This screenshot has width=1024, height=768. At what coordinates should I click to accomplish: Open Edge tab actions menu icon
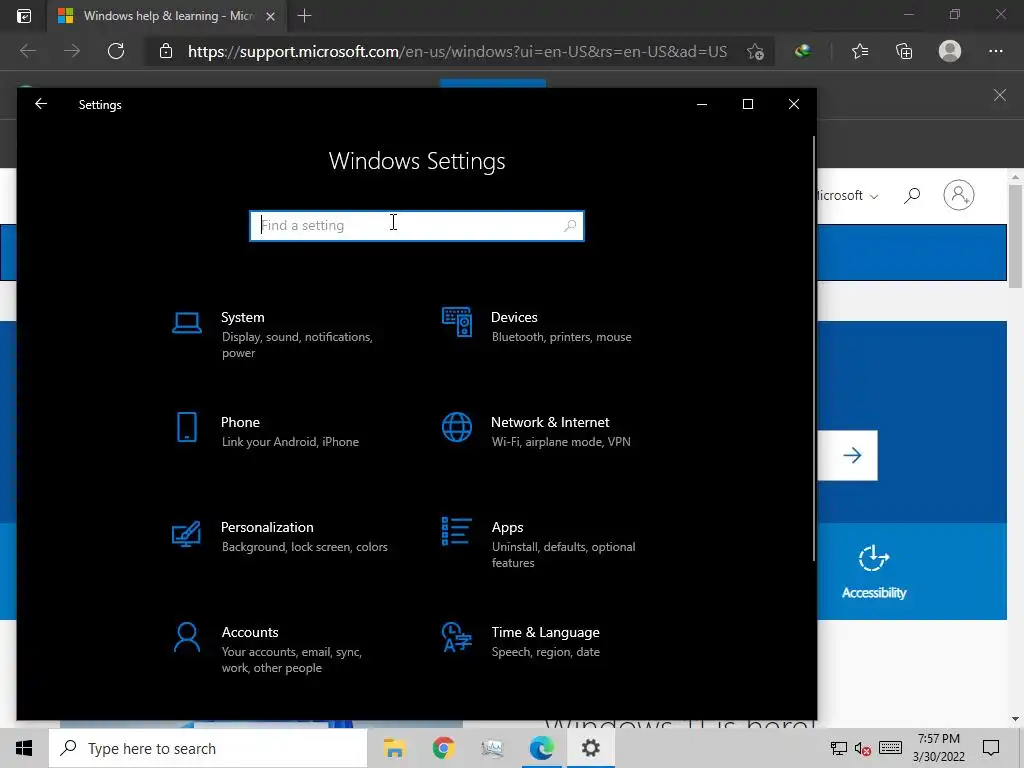tap(24, 16)
